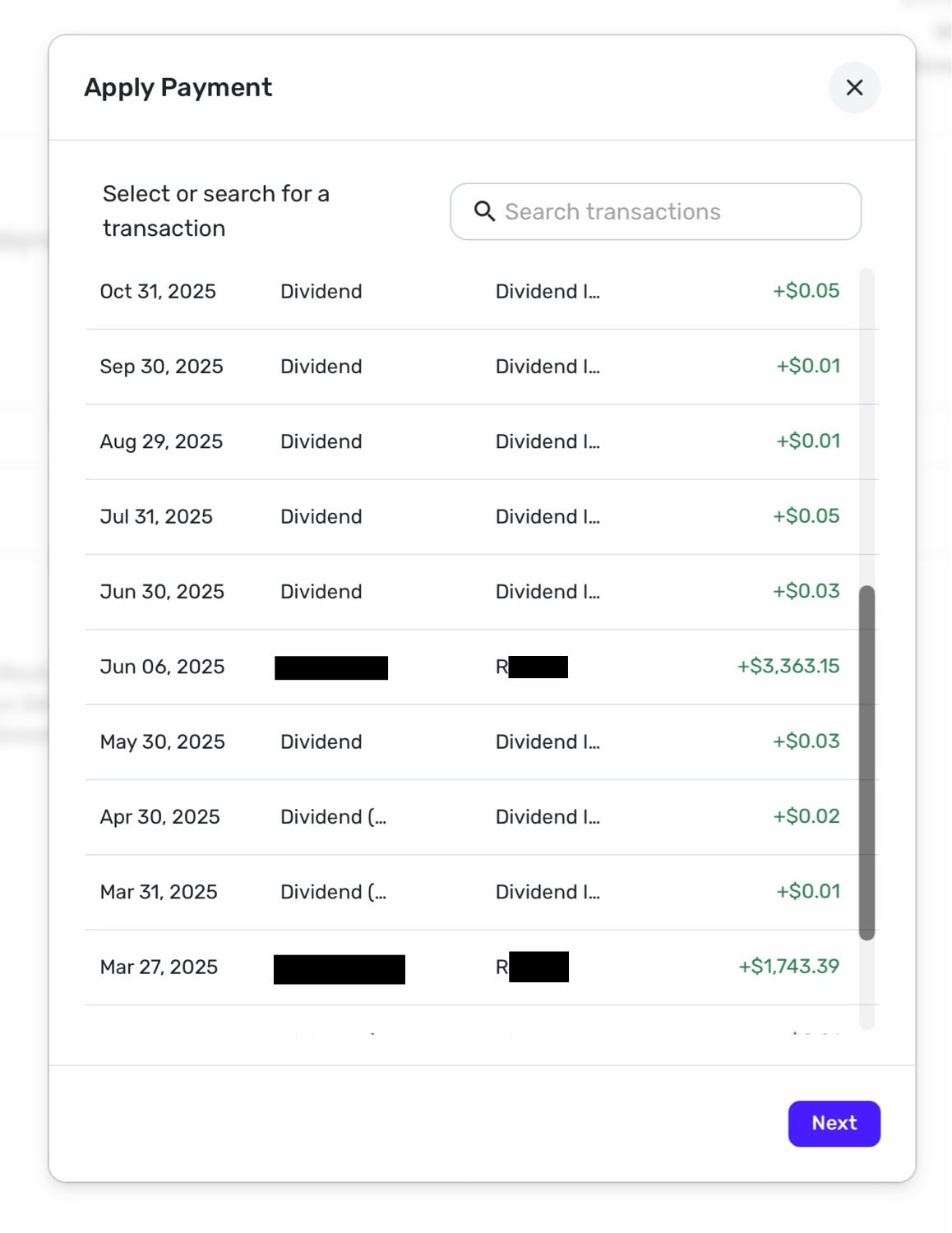Click the +$3,363.15 amount

point(788,666)
